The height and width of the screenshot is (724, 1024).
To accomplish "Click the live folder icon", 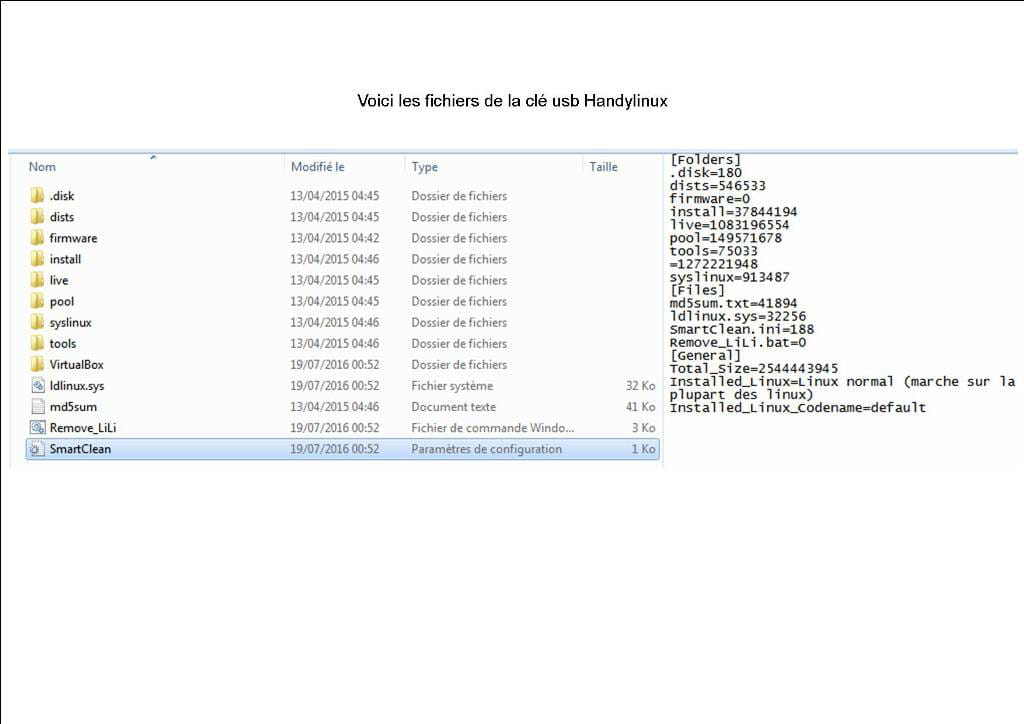I will 37,279.
